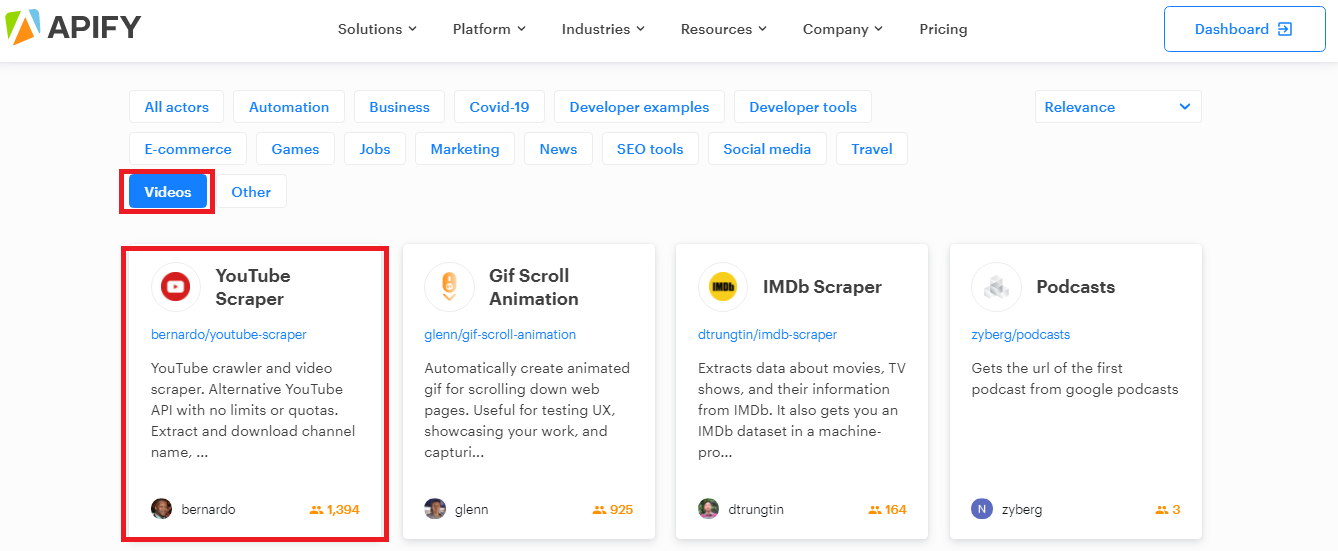
Task: Click the users icon next to 1,394
Action: click(316, 510)
